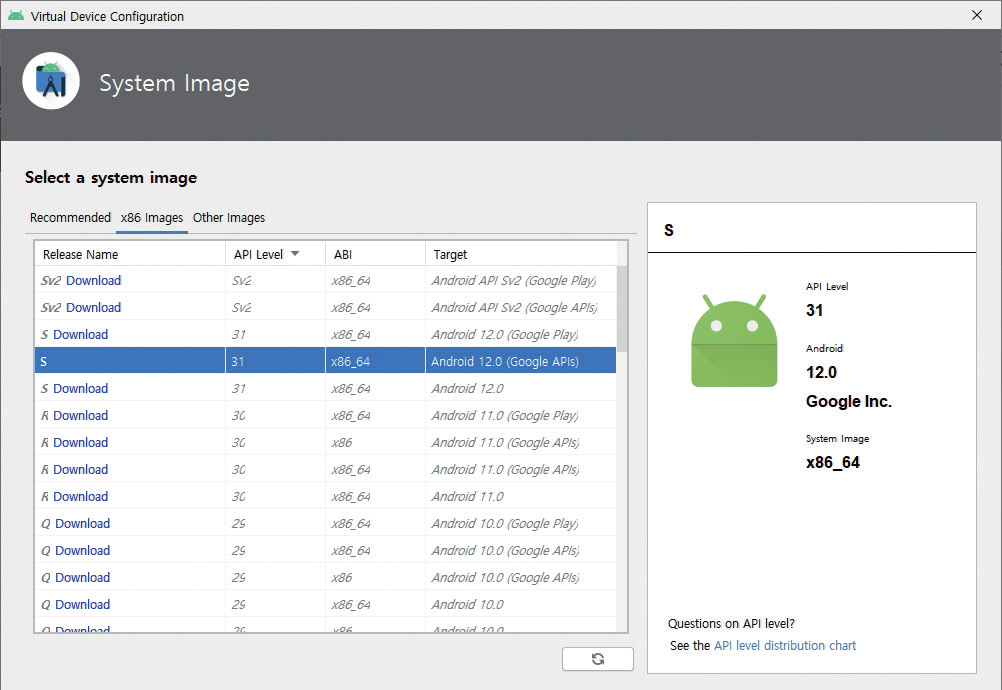Click the Android icon in the title bar

pos(15,15)
